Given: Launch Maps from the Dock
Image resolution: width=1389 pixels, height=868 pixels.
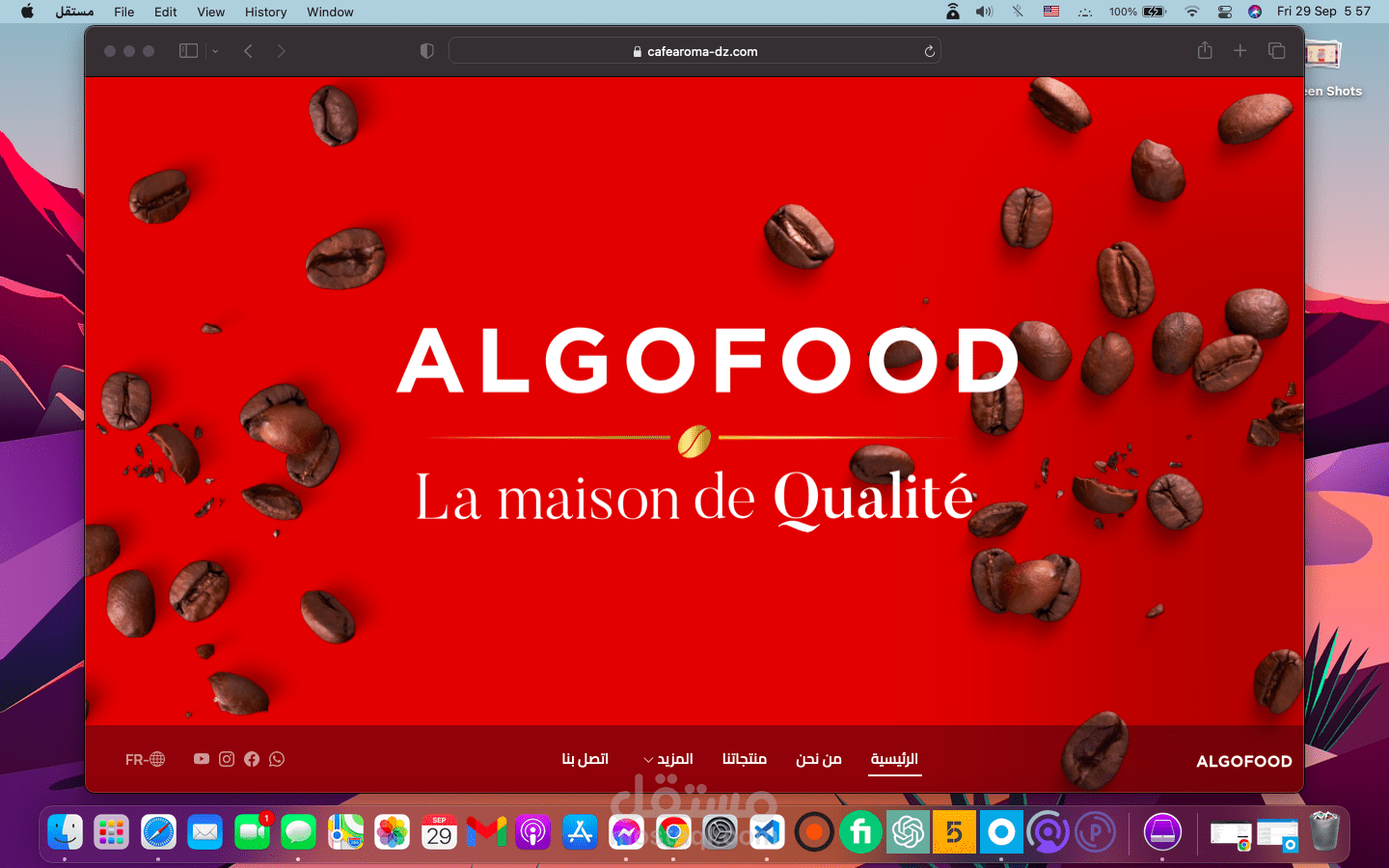Looking at the screenshot, I should pos(346,831).
